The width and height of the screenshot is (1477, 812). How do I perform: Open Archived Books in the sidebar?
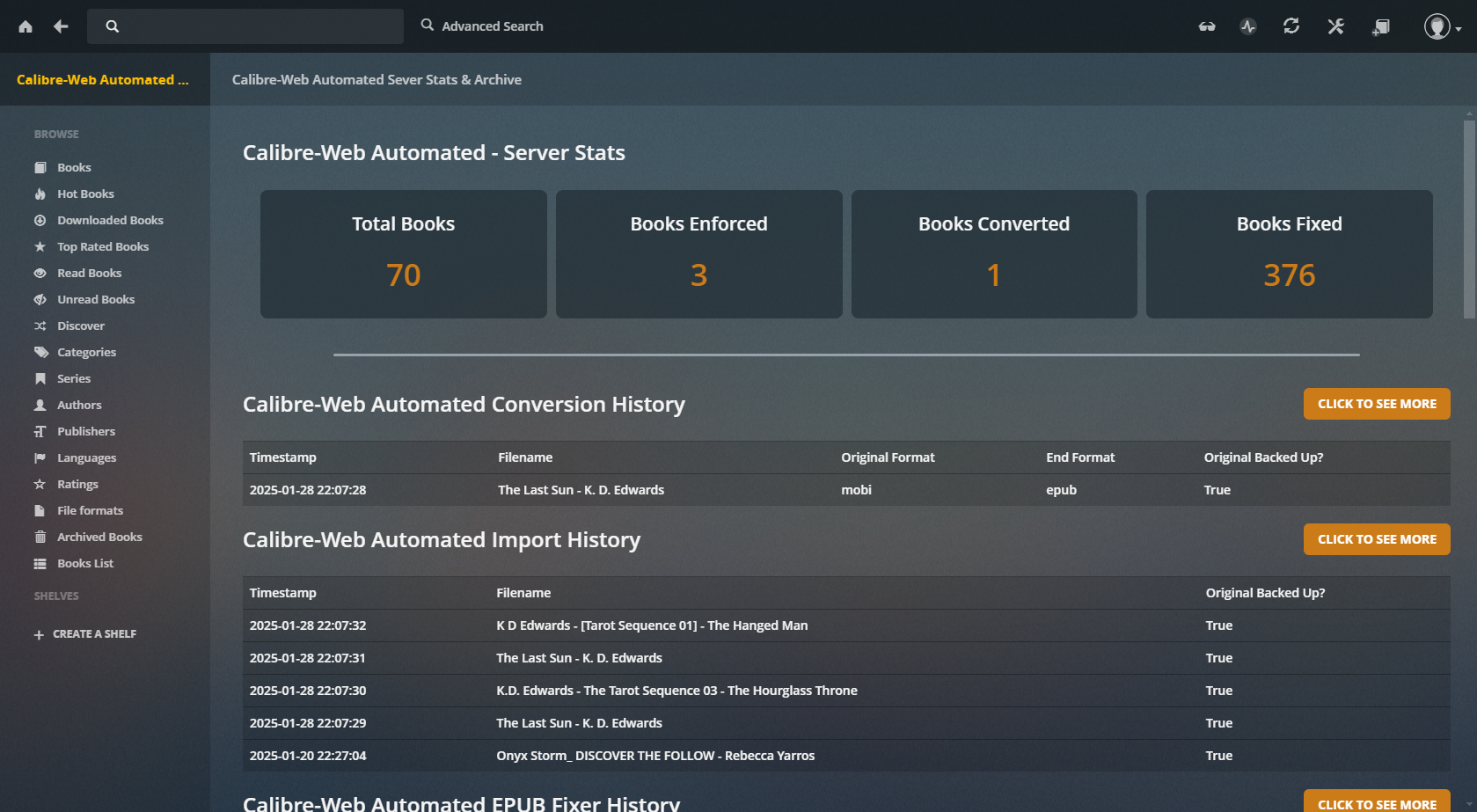99,537
